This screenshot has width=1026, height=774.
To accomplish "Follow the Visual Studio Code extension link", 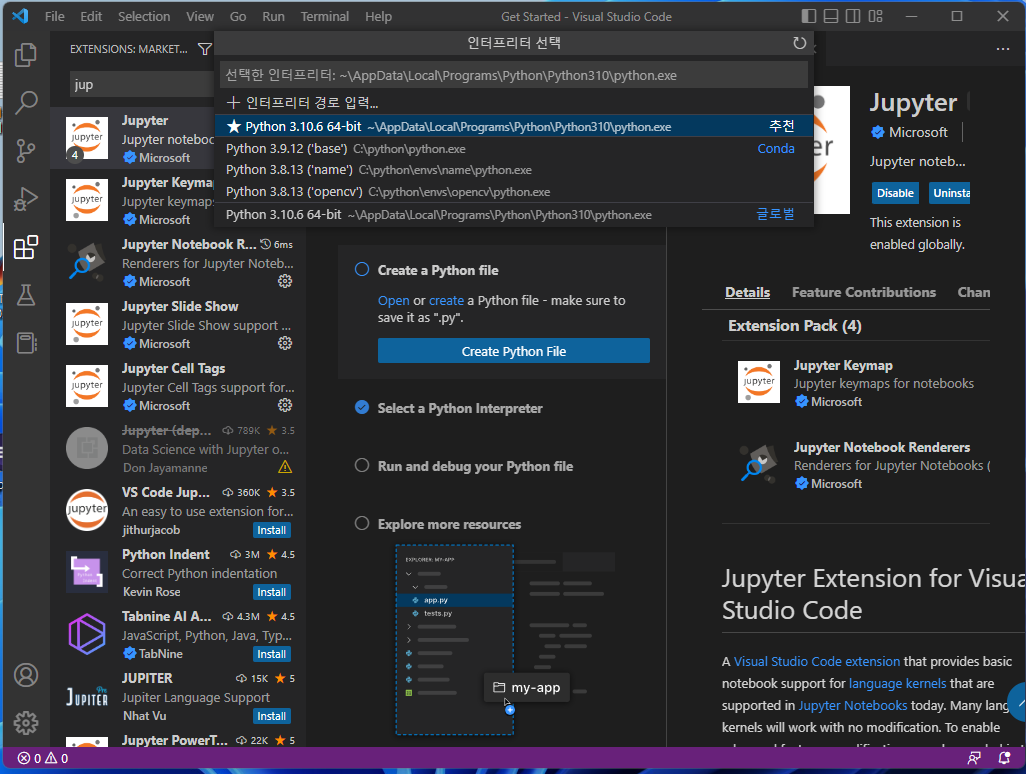I will [817, 661].
